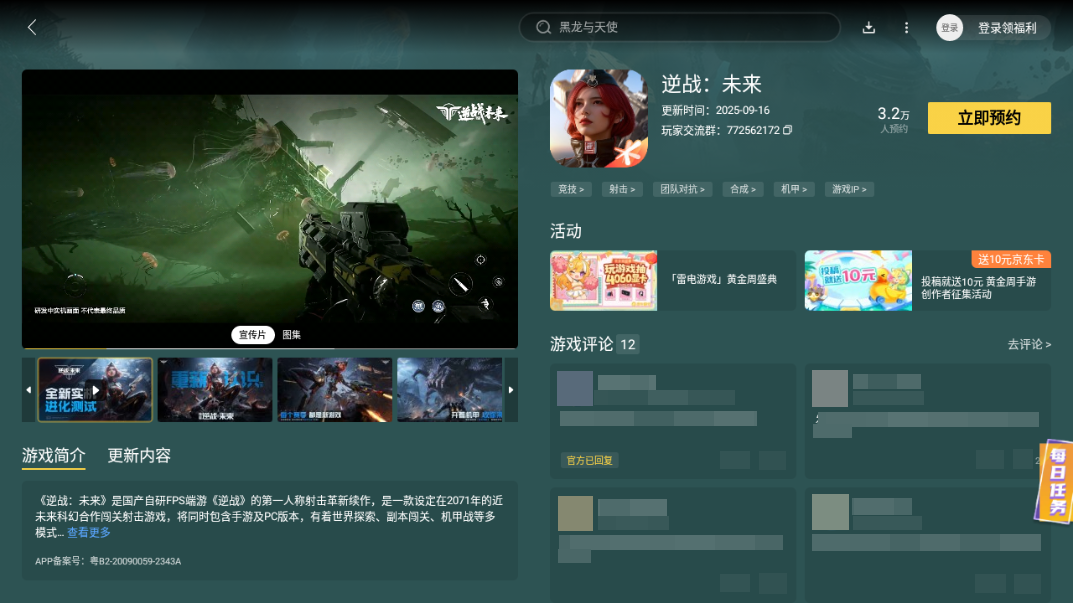This screenshot has height=603, width=1073.
Task: Copy the player group number icon
Action: [x=788, y=130]
